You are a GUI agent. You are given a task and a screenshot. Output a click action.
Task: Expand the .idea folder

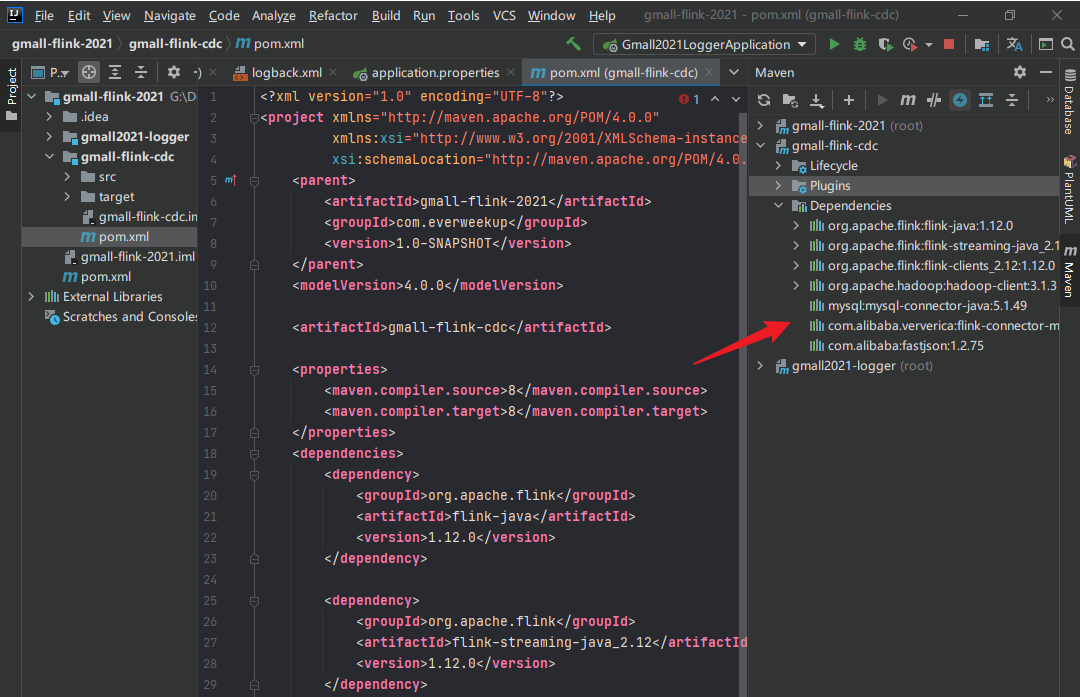point(49,116)
